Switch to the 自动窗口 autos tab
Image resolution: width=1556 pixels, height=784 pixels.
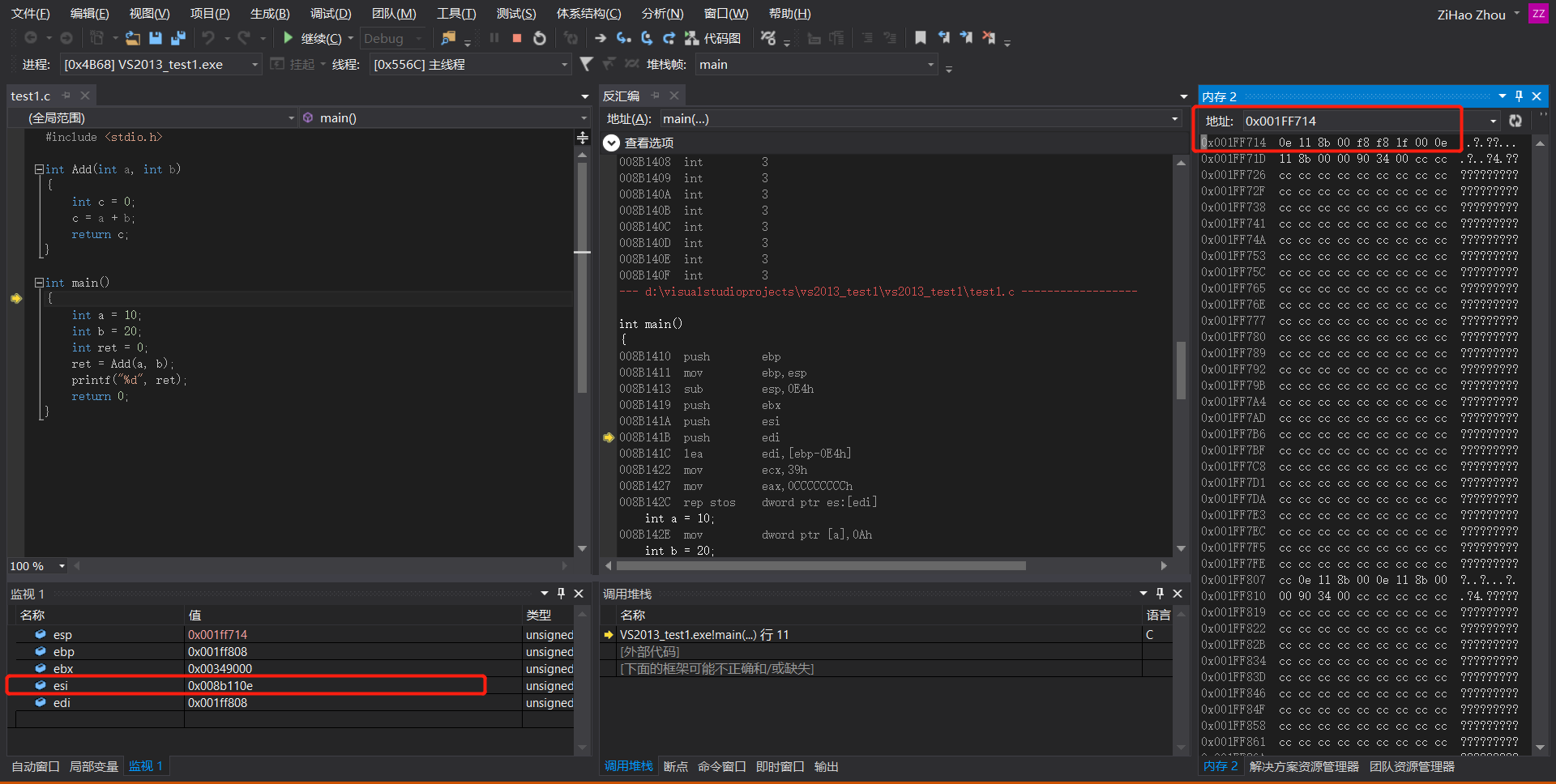pos(36,766)
